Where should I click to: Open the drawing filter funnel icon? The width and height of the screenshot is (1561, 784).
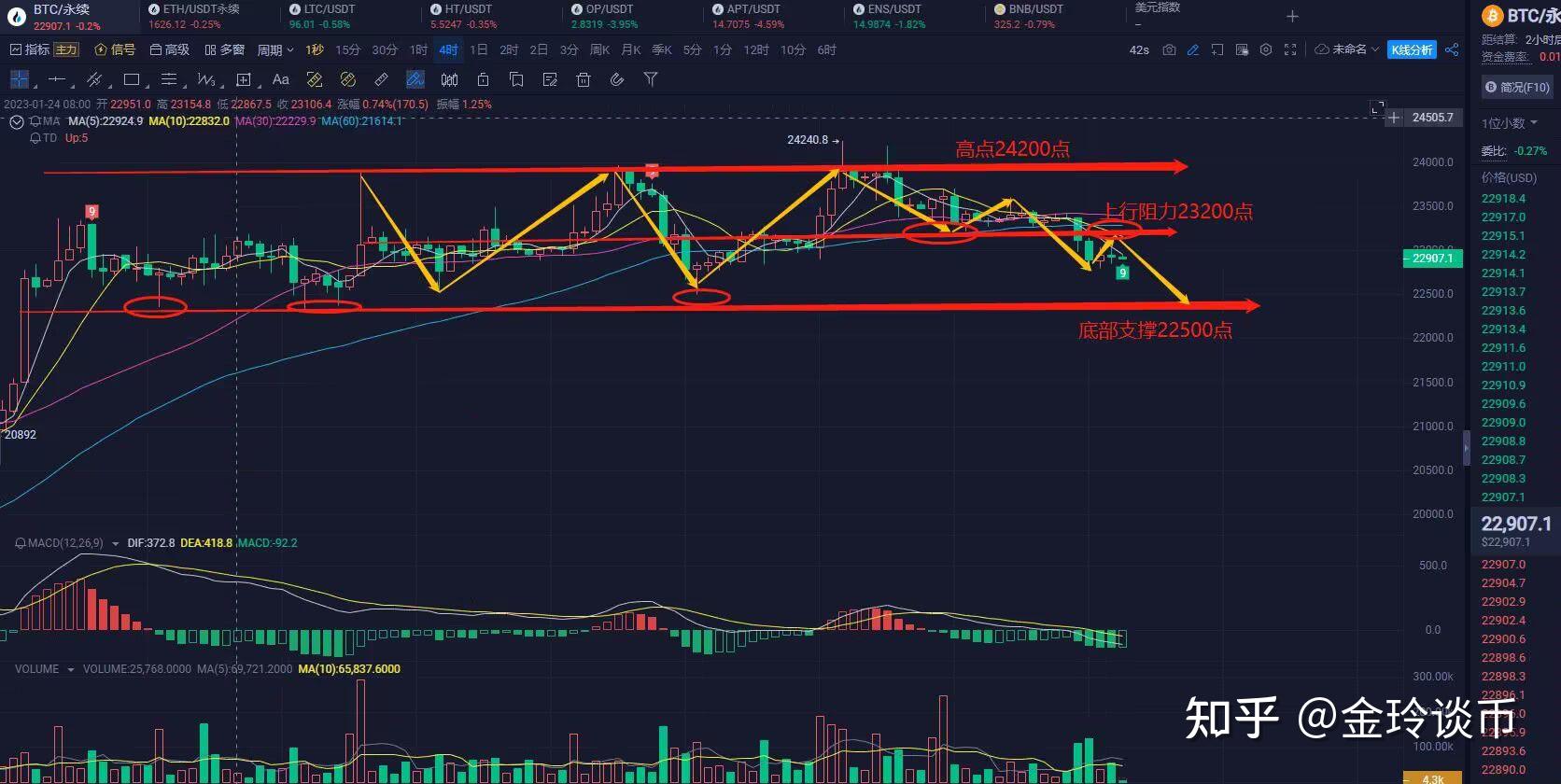click(651, 79)
